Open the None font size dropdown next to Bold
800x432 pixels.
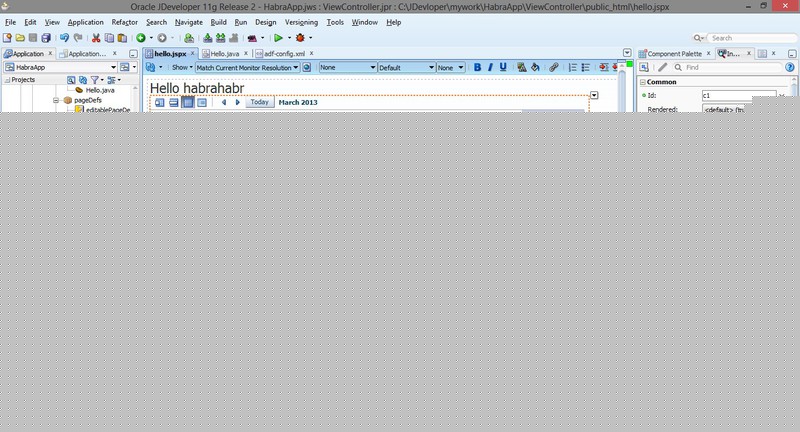(x=451, y=67)
